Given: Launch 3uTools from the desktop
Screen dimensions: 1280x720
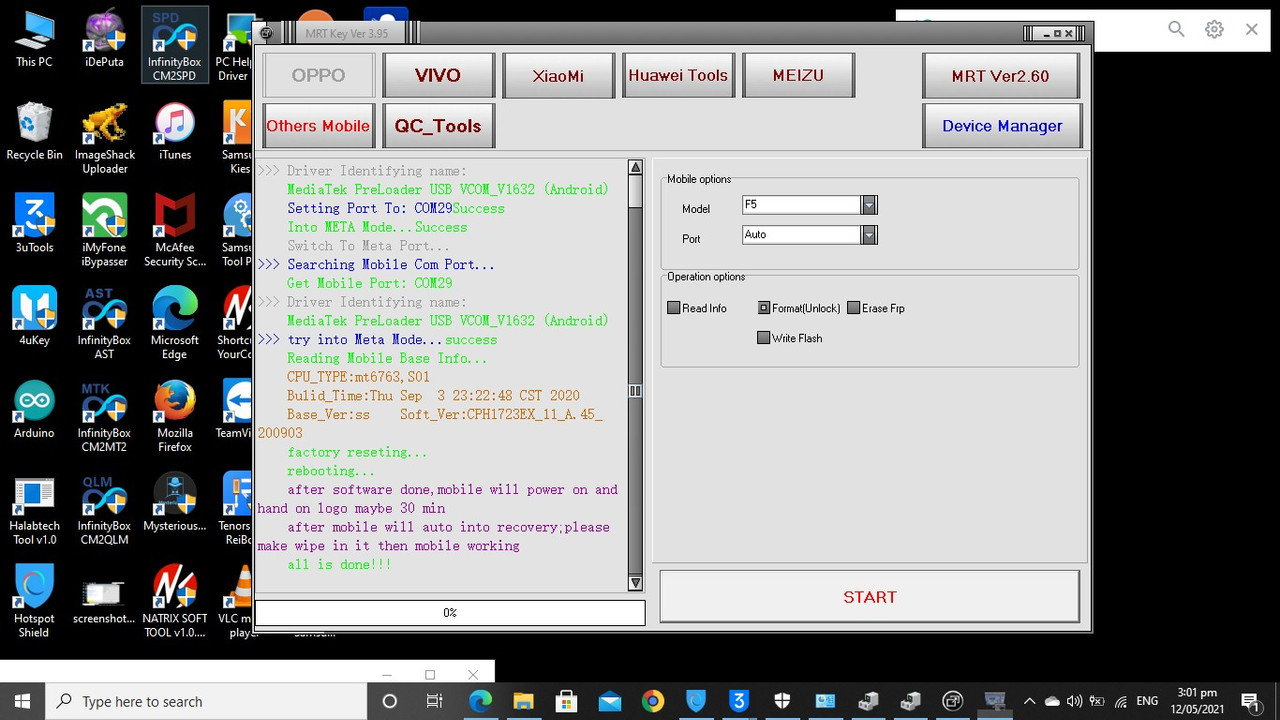Looking at the screenshot, I should [34, 224].
